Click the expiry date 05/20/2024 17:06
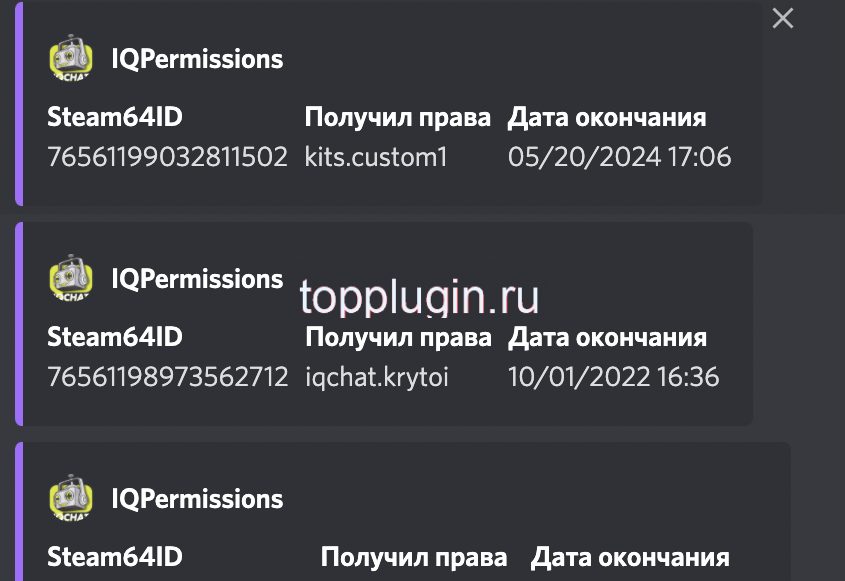This screenshot has width=845, height=581. click(x=620, y=157)
